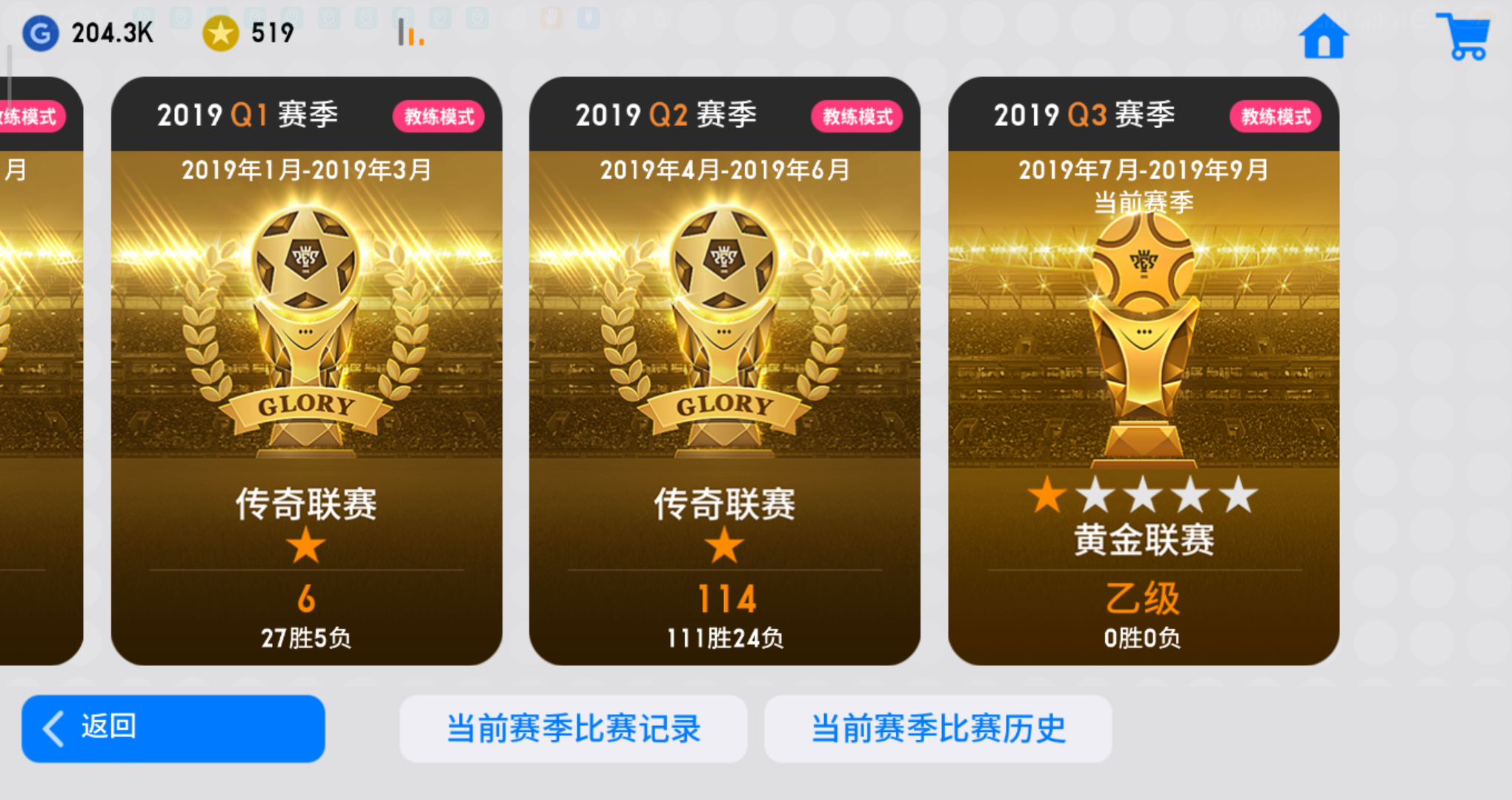The height and width of the screenshot is (800, 1512).
Task: Open the shopping cart store
Action: coord(1463,36)
